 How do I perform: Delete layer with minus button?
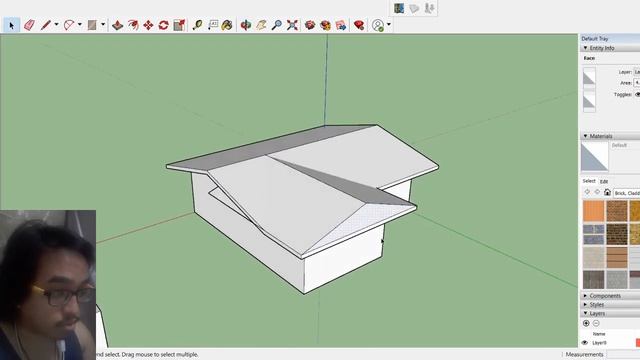click(596, 323)
